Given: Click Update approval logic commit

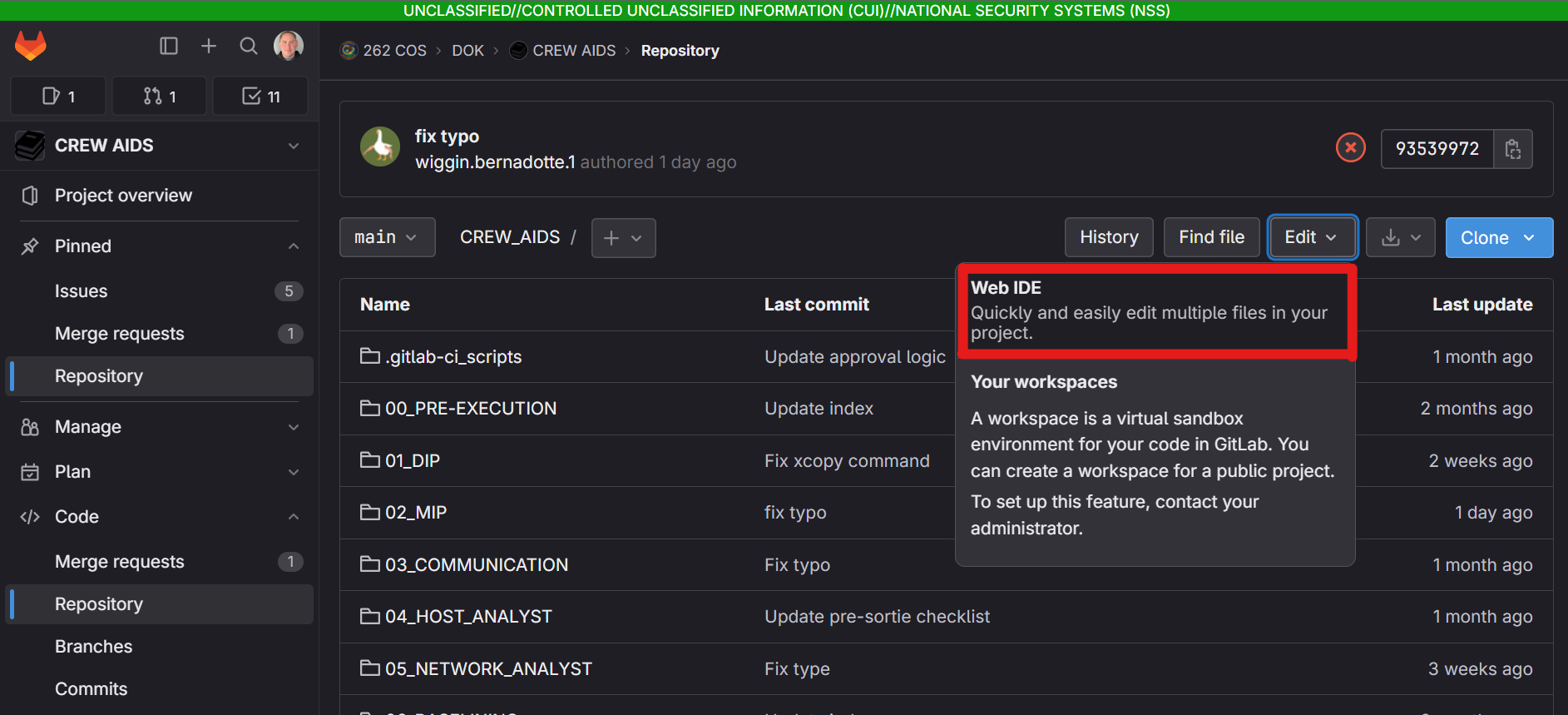Looking at the screenshot, I should tap(855, 357).
